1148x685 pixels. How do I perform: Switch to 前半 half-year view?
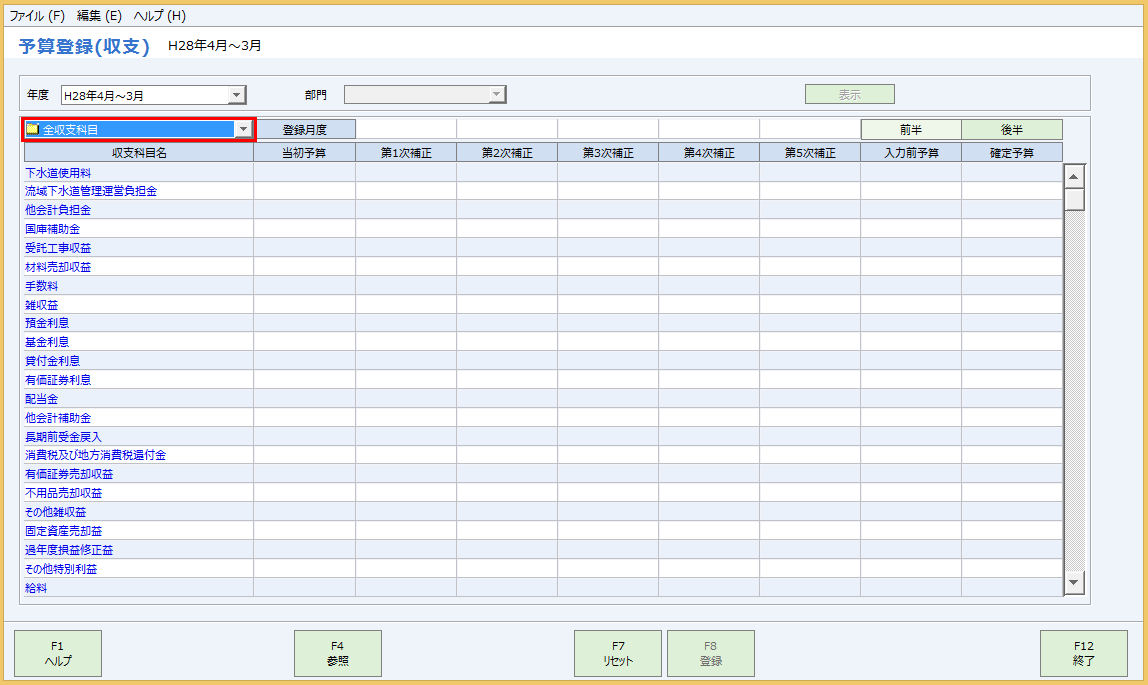[x=910, y=129]
